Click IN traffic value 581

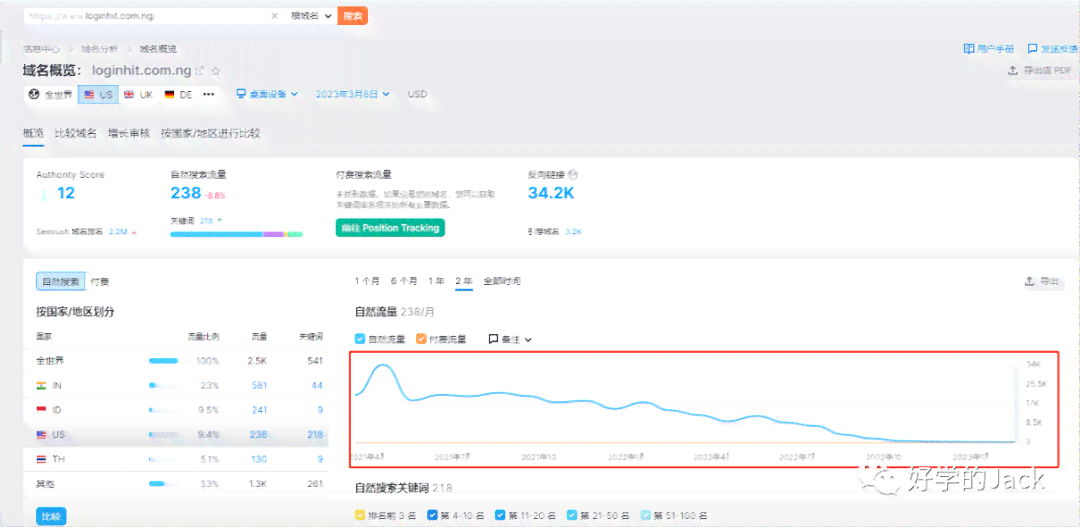[x=260, y=386]
